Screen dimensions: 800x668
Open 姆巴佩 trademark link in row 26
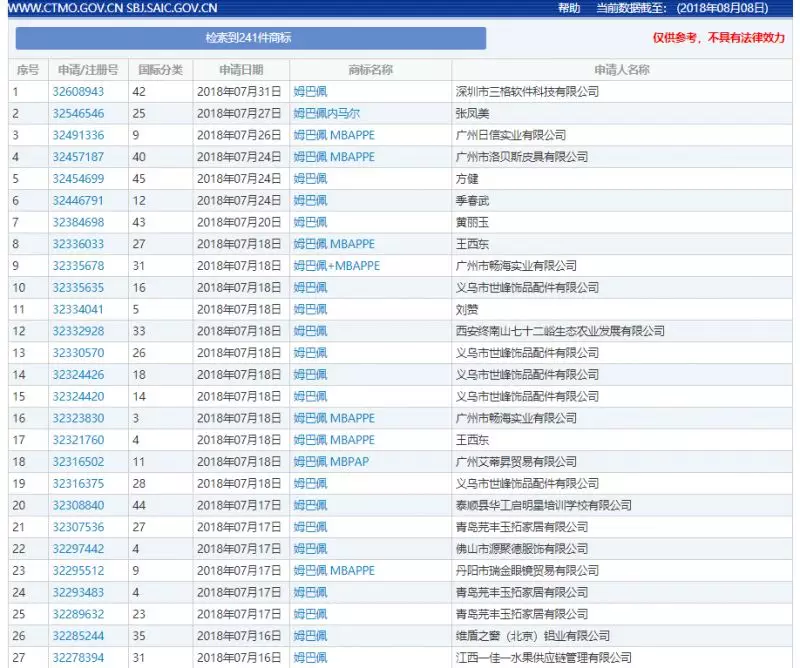click(x=310, y=636)
